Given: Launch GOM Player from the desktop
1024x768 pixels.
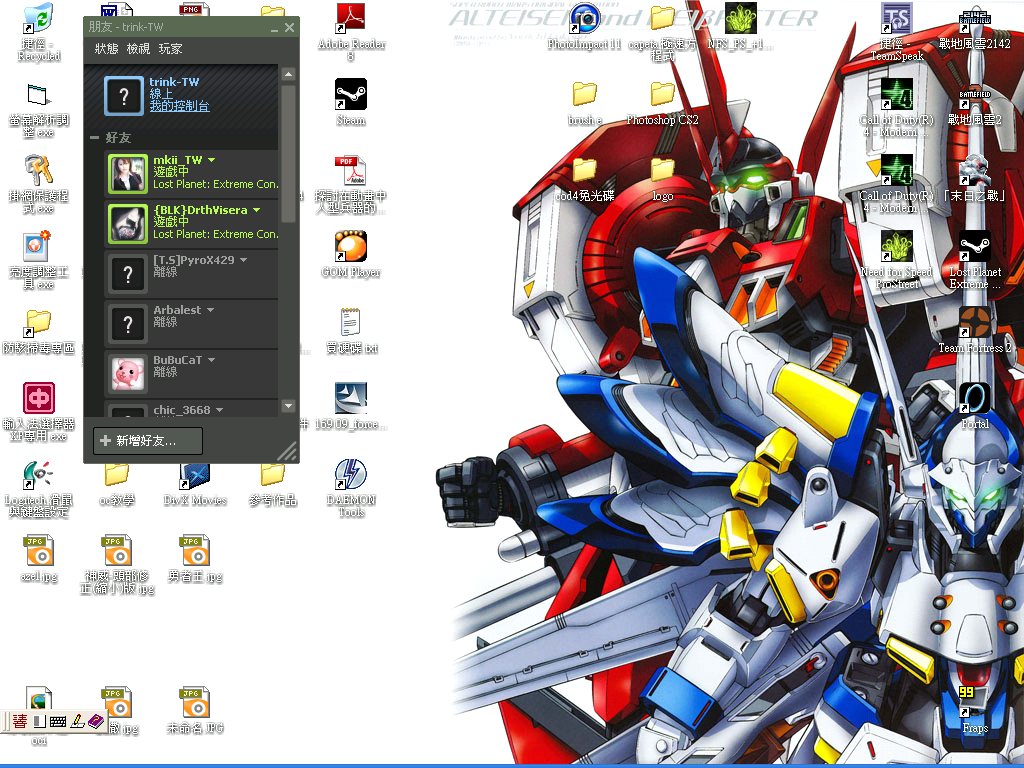Looking at the screenshot, I should coord(350,246).
